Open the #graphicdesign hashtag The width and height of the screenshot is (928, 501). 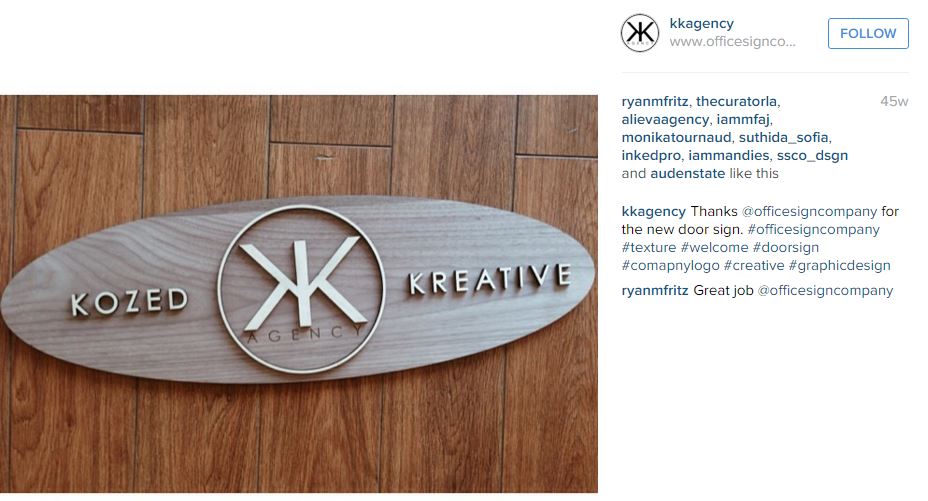(x=839, y=266)
